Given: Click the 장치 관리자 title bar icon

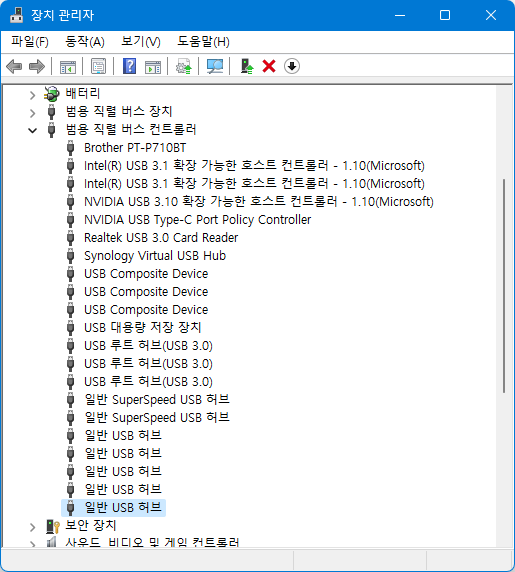Looking at the screenshot, I should 16,15.
